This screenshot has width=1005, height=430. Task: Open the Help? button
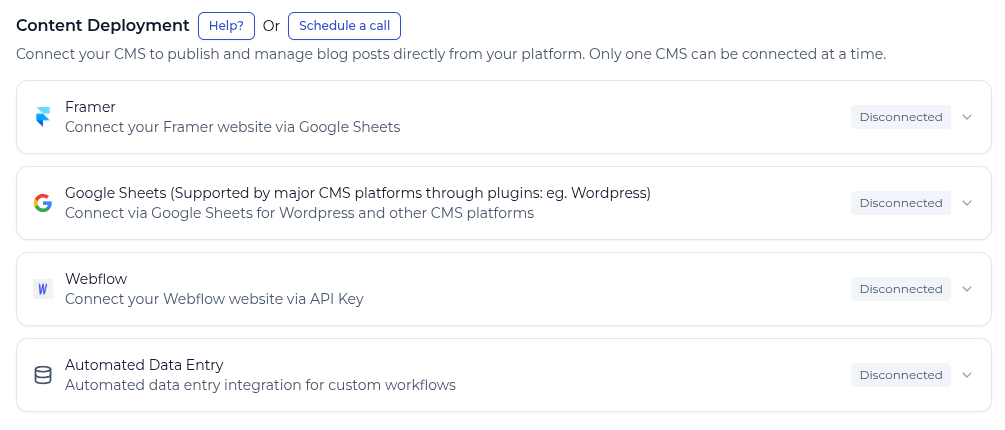(x=226, y=26)
